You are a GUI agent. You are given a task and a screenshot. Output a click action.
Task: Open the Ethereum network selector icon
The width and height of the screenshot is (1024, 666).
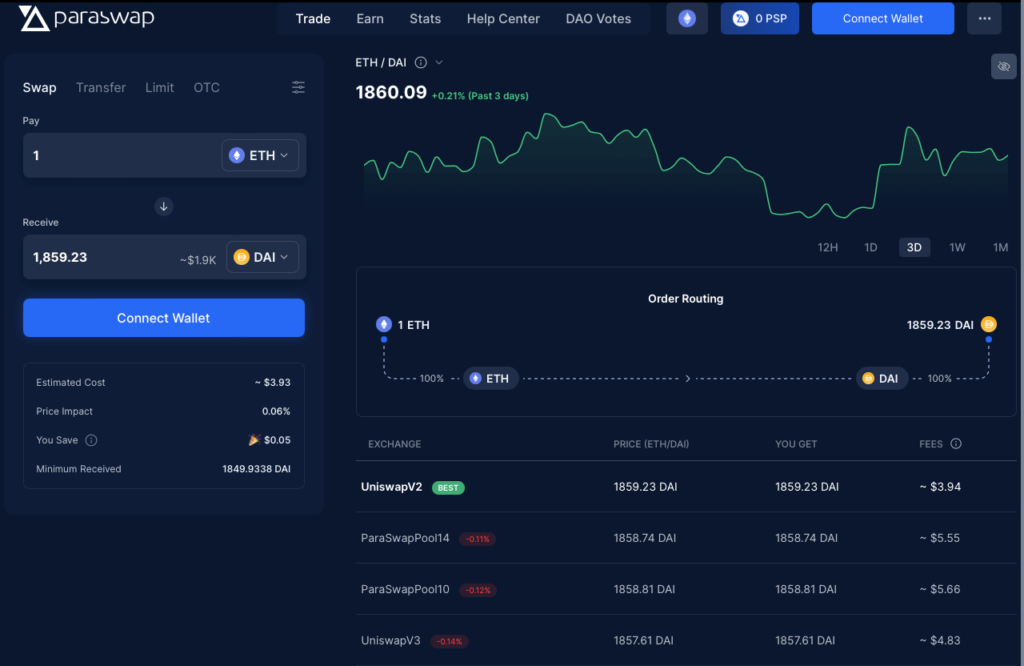(x=686, y=18)
